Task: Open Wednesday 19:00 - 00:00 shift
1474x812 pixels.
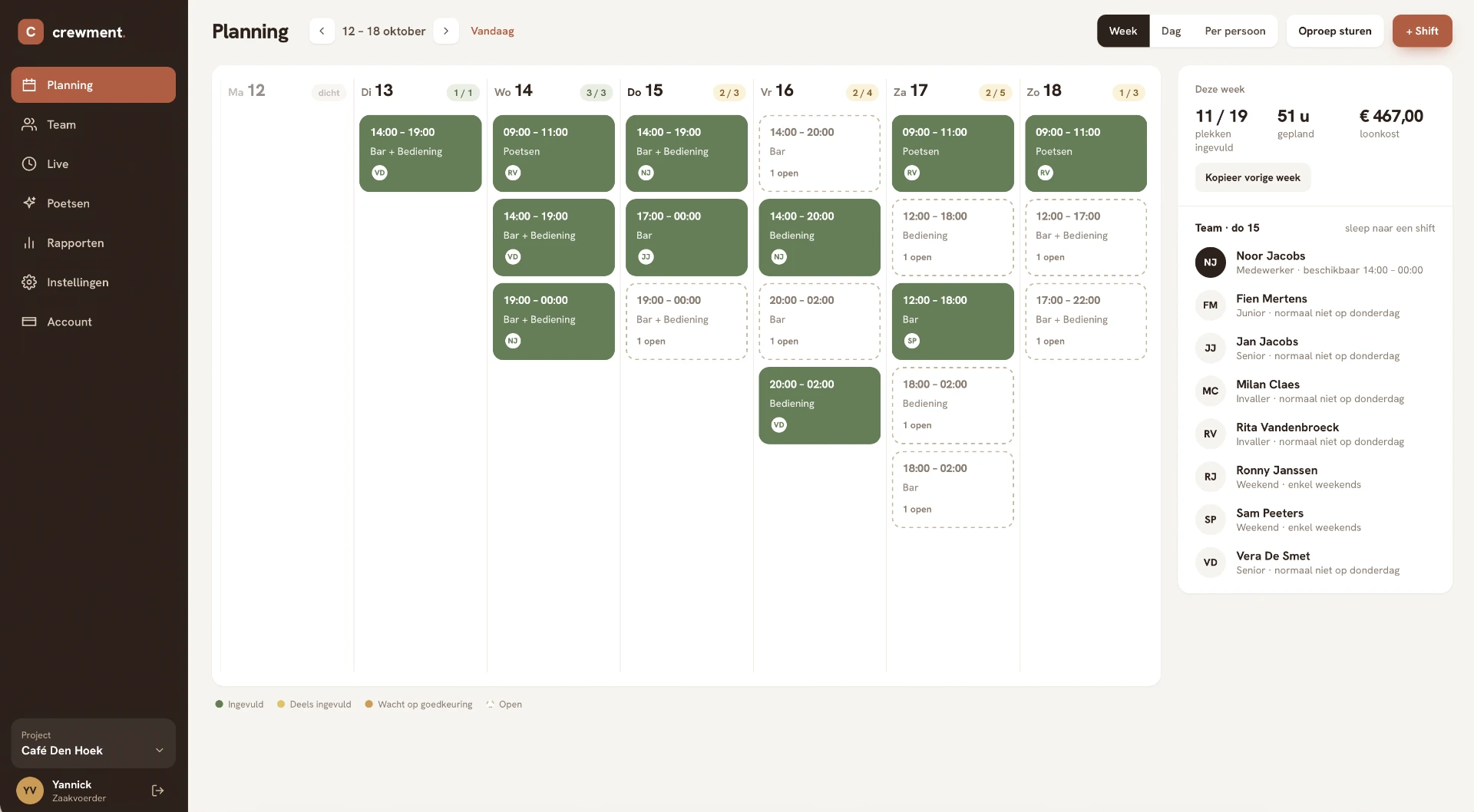Action: pos(554,322)
